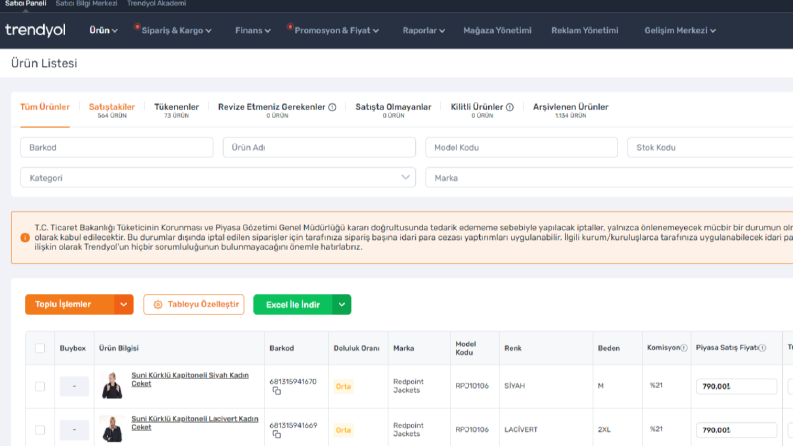
Task: Click the Ürün Bilgisi column header
Action: point(119,348)
